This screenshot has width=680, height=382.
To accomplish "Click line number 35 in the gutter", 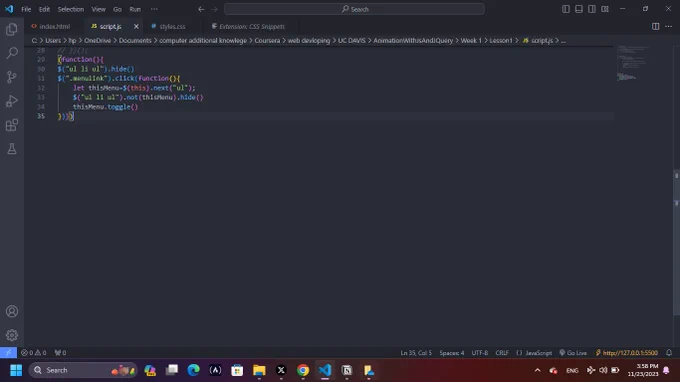I will pos(41,116).
